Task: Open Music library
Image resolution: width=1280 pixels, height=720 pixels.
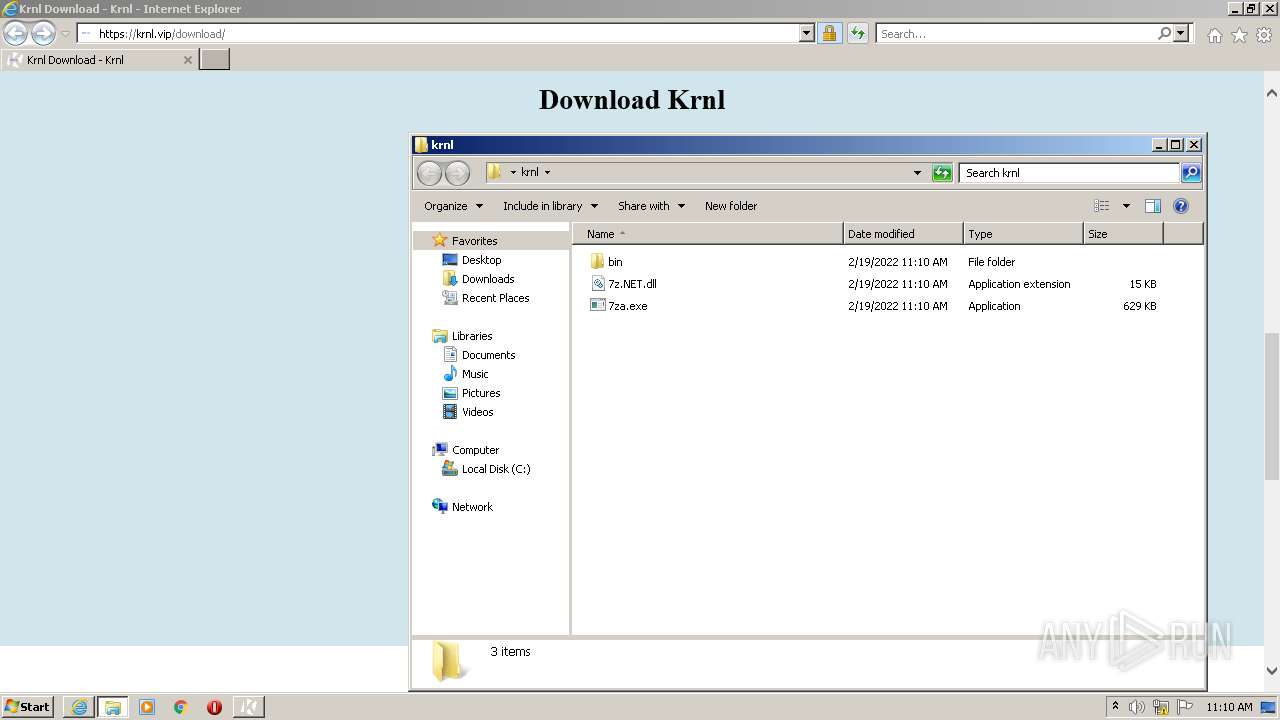Action: [475, 374]
